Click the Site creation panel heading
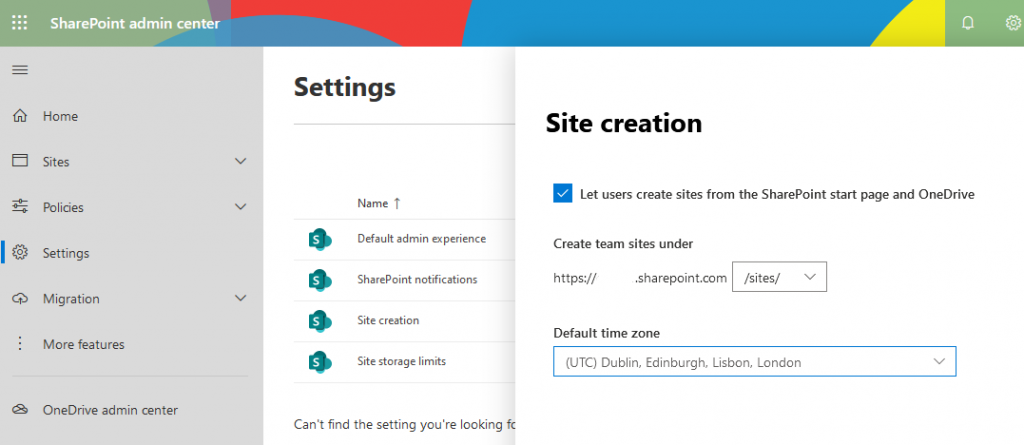This screenshot has height=445, width=1024. coord(624,123)
